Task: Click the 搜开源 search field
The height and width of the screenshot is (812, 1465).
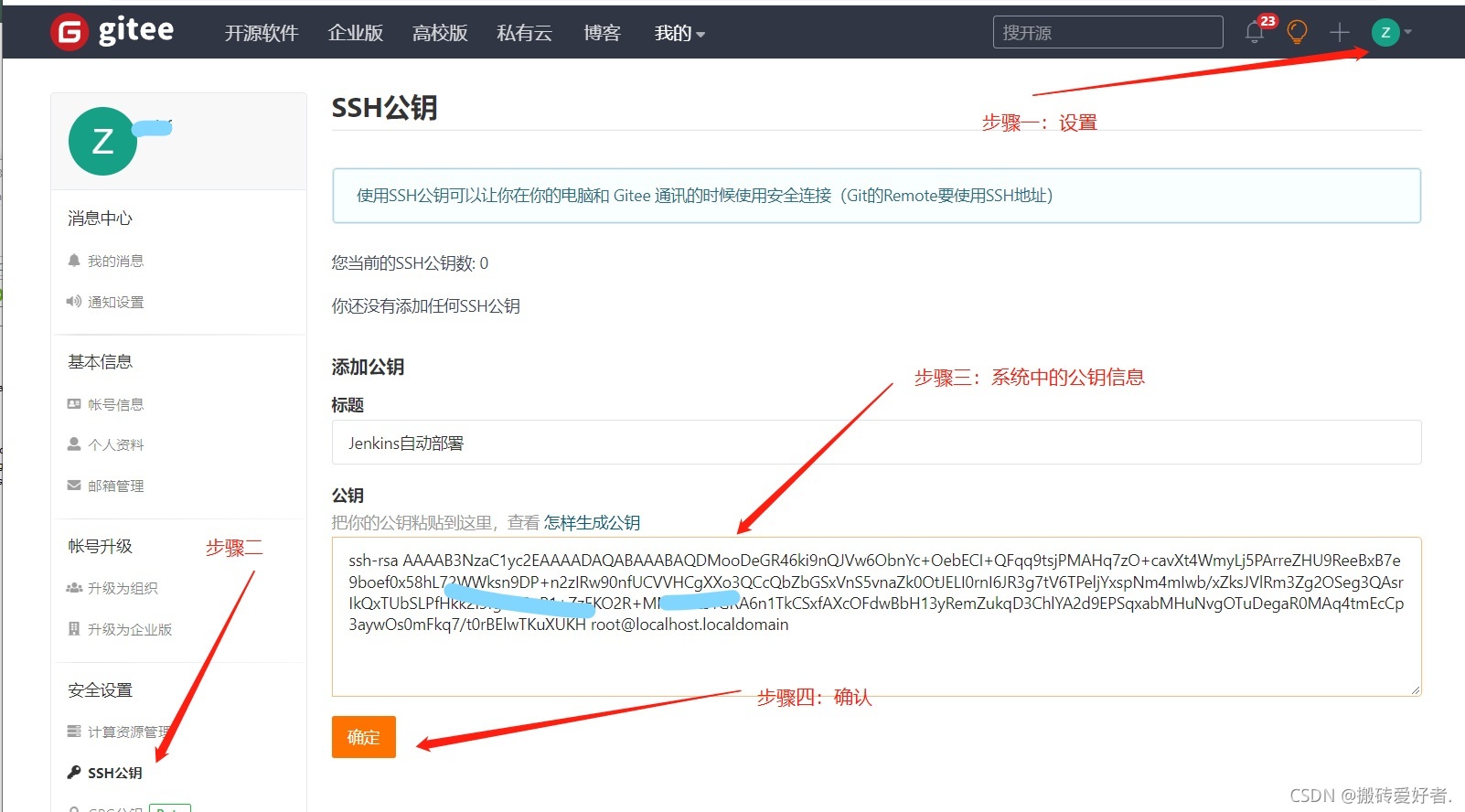Action: pos(1107,32)
